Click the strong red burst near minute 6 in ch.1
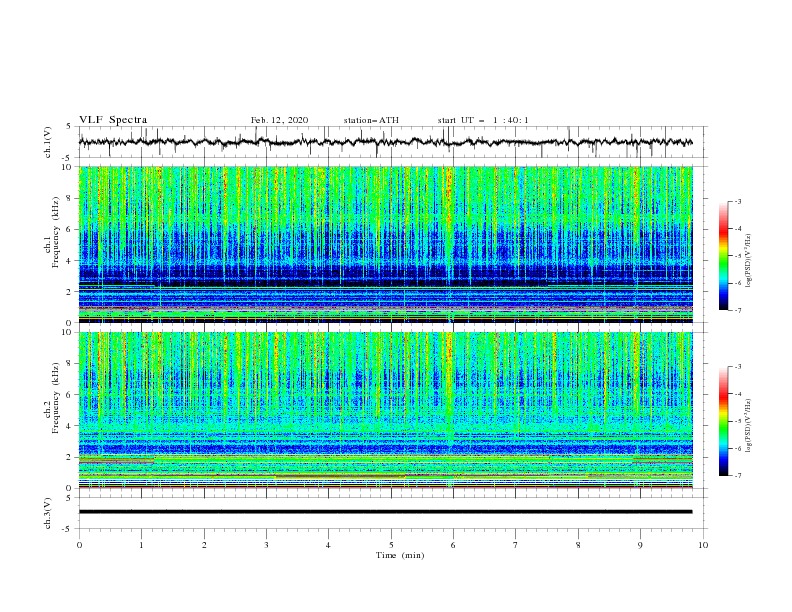The width and height of the screenshot is (792, 612). tap(449, 199)
